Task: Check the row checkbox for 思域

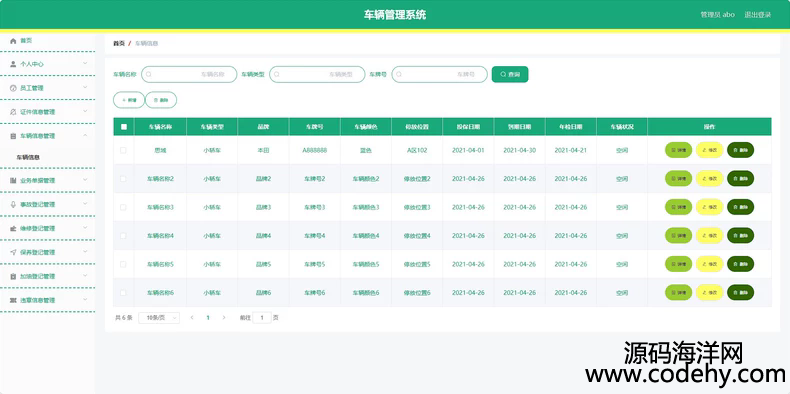Action: click(x=123, y=150)
